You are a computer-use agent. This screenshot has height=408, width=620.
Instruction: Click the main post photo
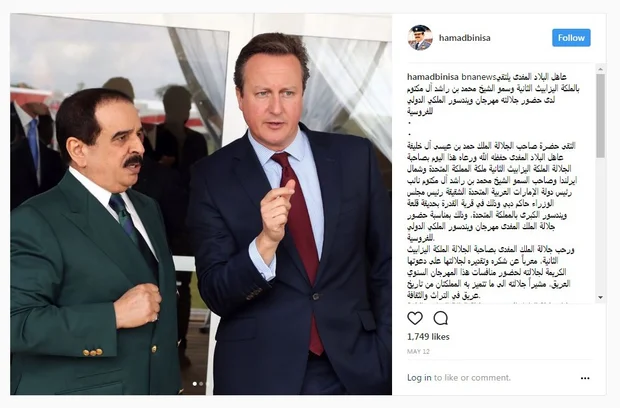(201, 204)
